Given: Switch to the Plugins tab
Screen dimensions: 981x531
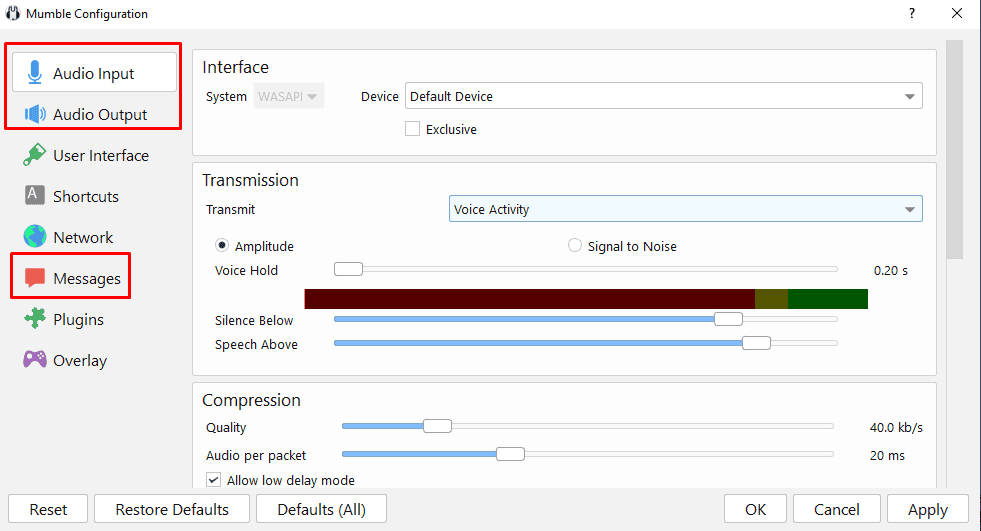Looking at the screenshot, I should [x=94, y=319].
